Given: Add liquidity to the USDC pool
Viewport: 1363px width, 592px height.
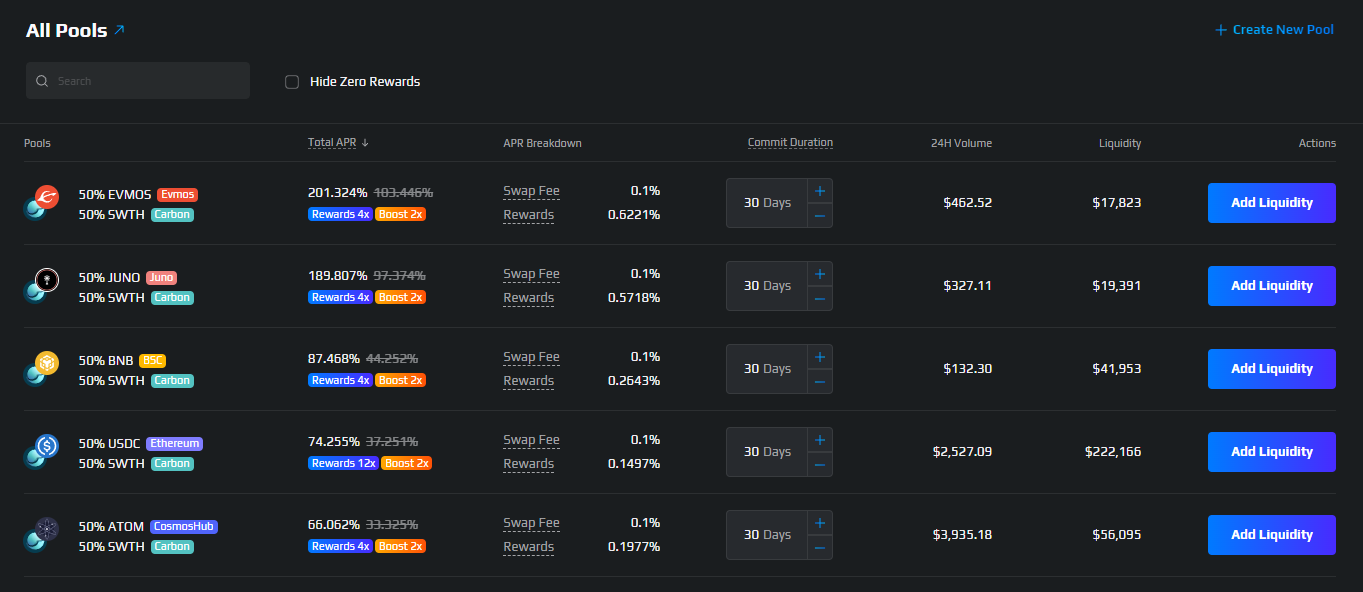Looking at the screenshot, I should 1272,452.
